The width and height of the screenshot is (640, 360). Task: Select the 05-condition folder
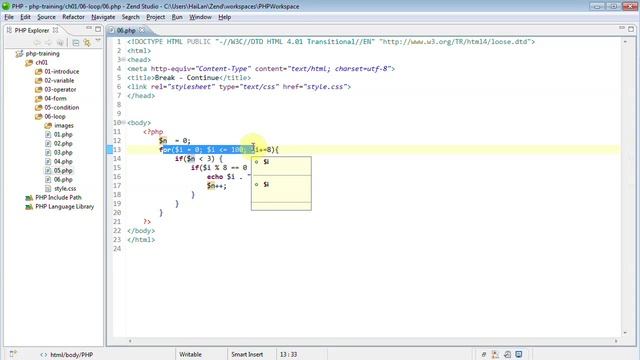(x=62, y=107)
